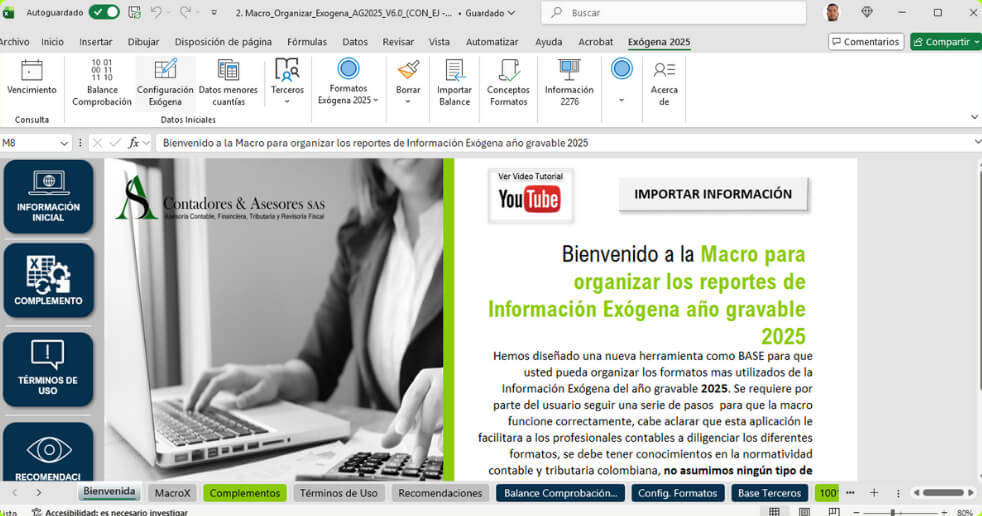Expand the unlabeled blue circle ribbon dropdown
This screenshot has height=516, width=982.
(x=621, y=100)
